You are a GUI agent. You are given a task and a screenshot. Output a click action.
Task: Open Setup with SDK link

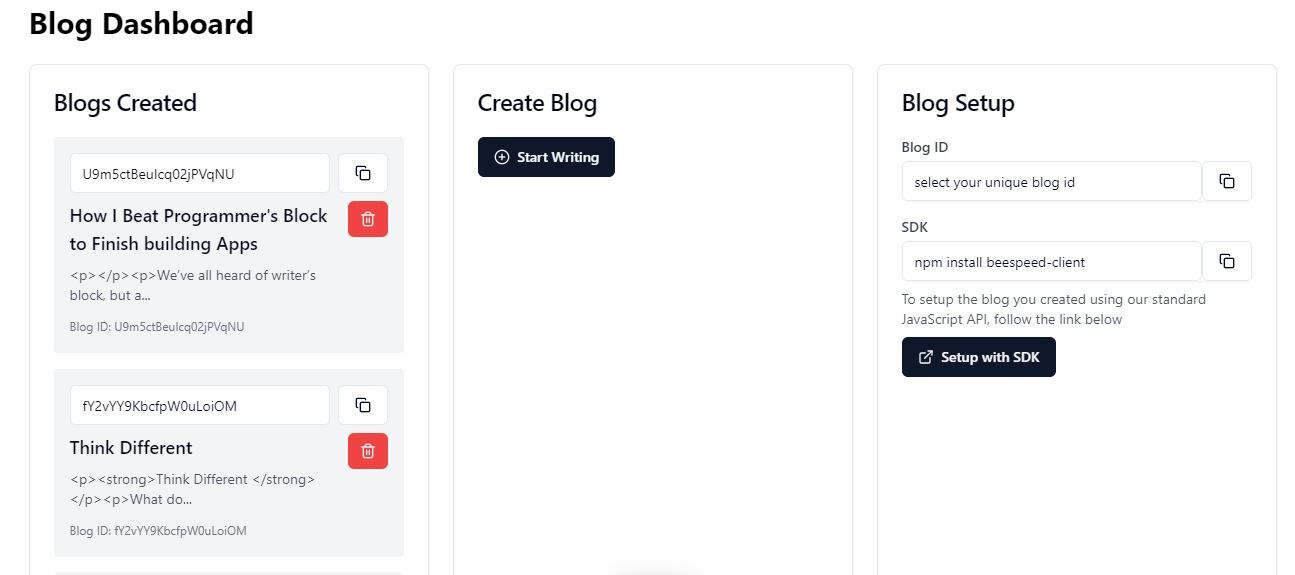[x=979, y=357]
